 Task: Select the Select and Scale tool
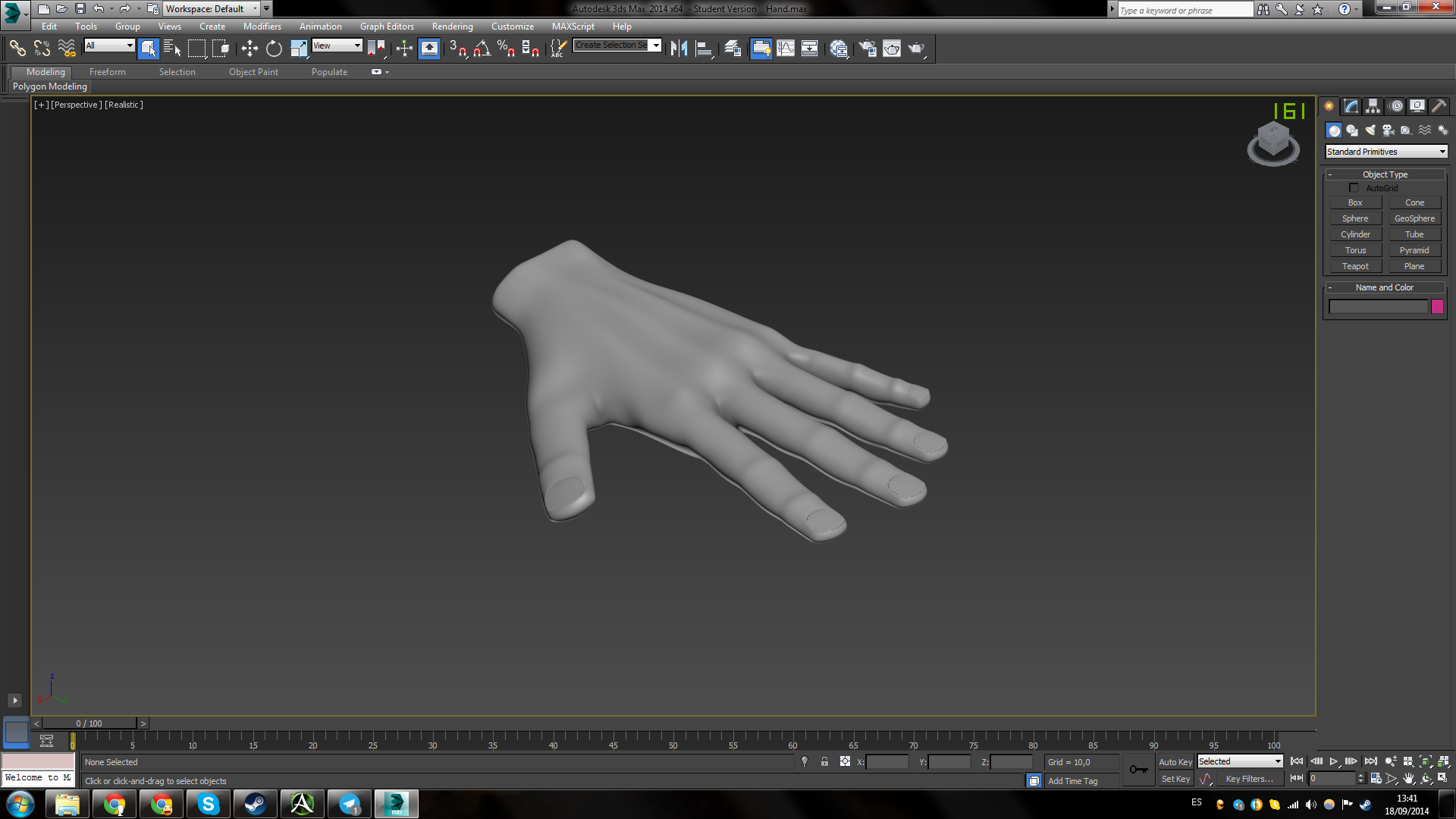(x=299, y=49)
